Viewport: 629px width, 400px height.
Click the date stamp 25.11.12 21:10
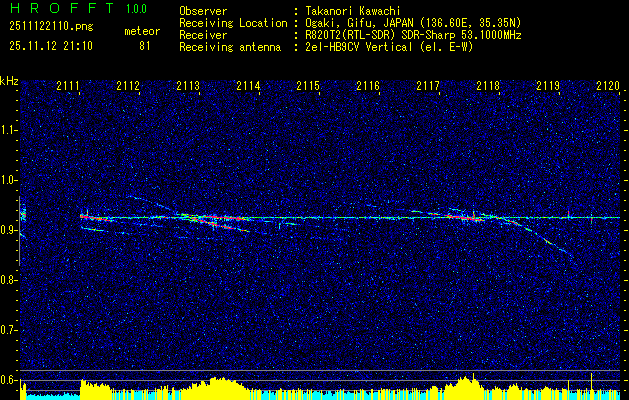pos(51,46)
